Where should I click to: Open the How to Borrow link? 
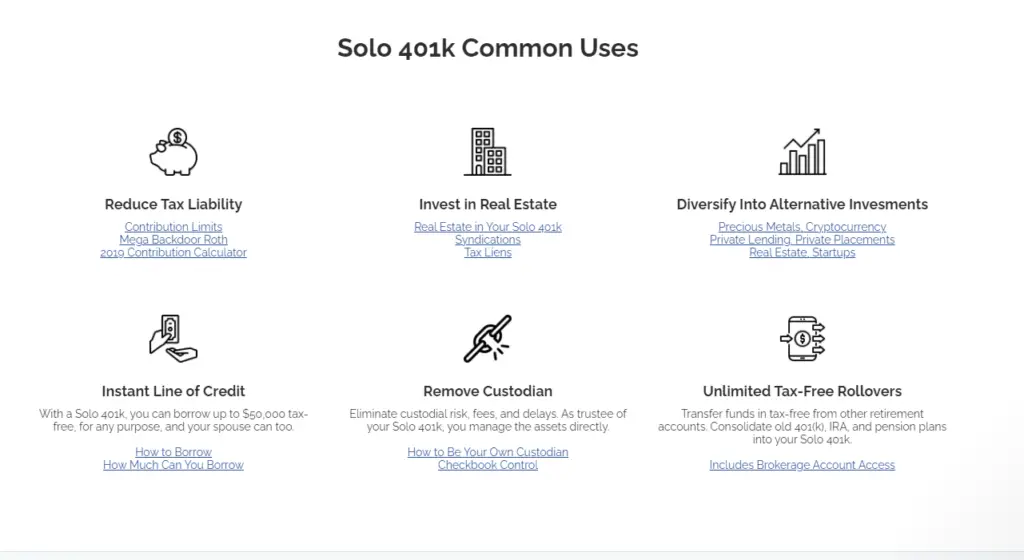coord(173,452)
